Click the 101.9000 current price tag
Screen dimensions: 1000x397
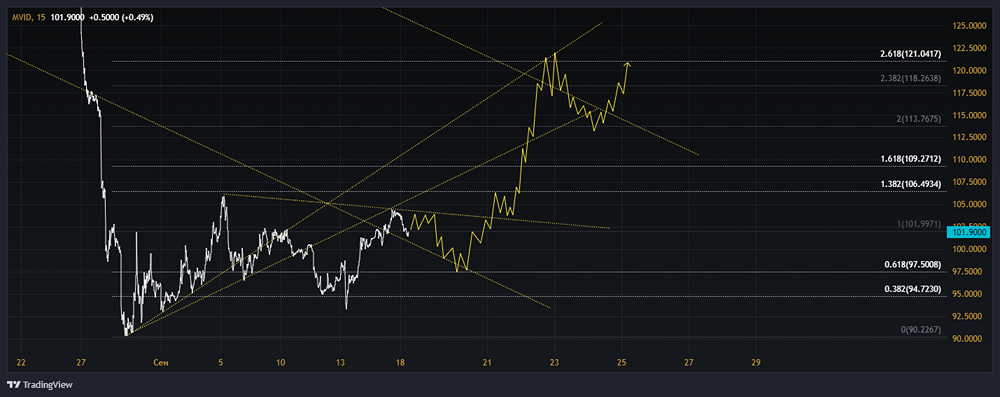click(969, 233)
